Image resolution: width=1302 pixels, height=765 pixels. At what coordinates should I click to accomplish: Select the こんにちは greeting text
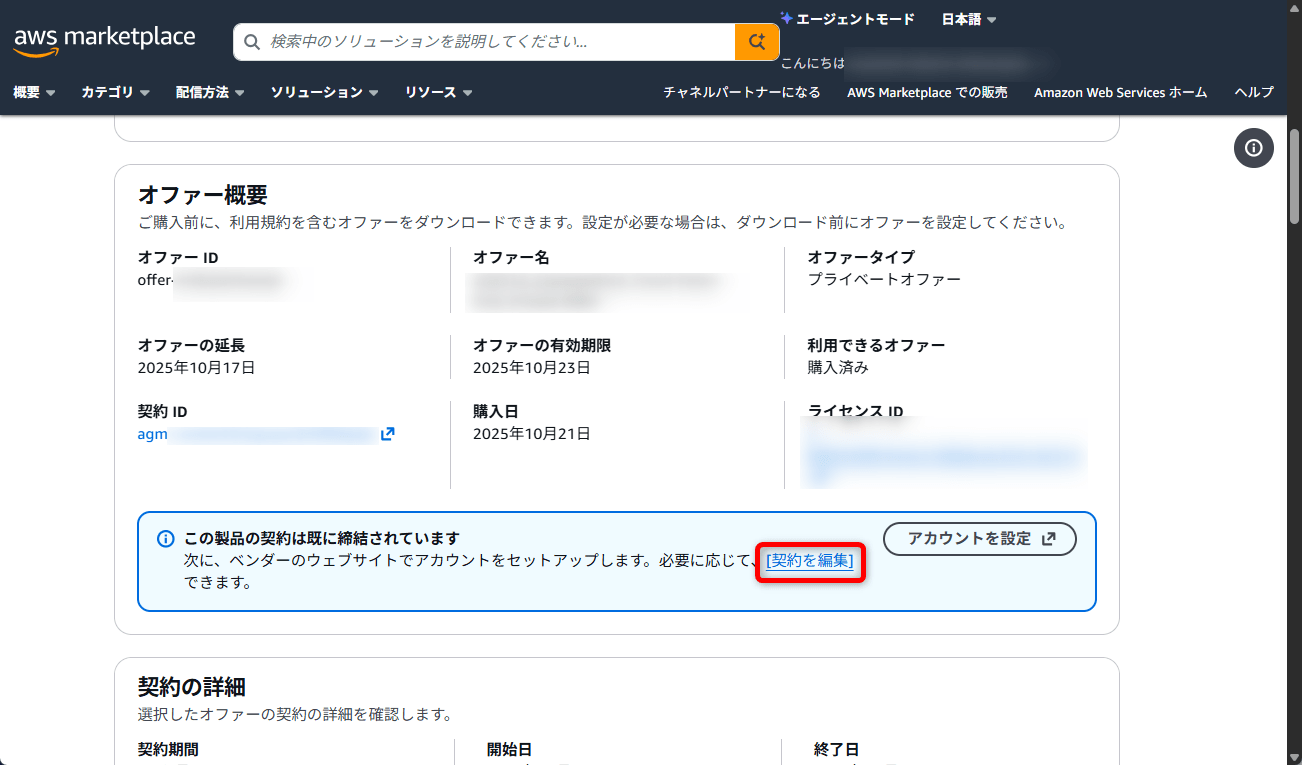click(813, 63)
